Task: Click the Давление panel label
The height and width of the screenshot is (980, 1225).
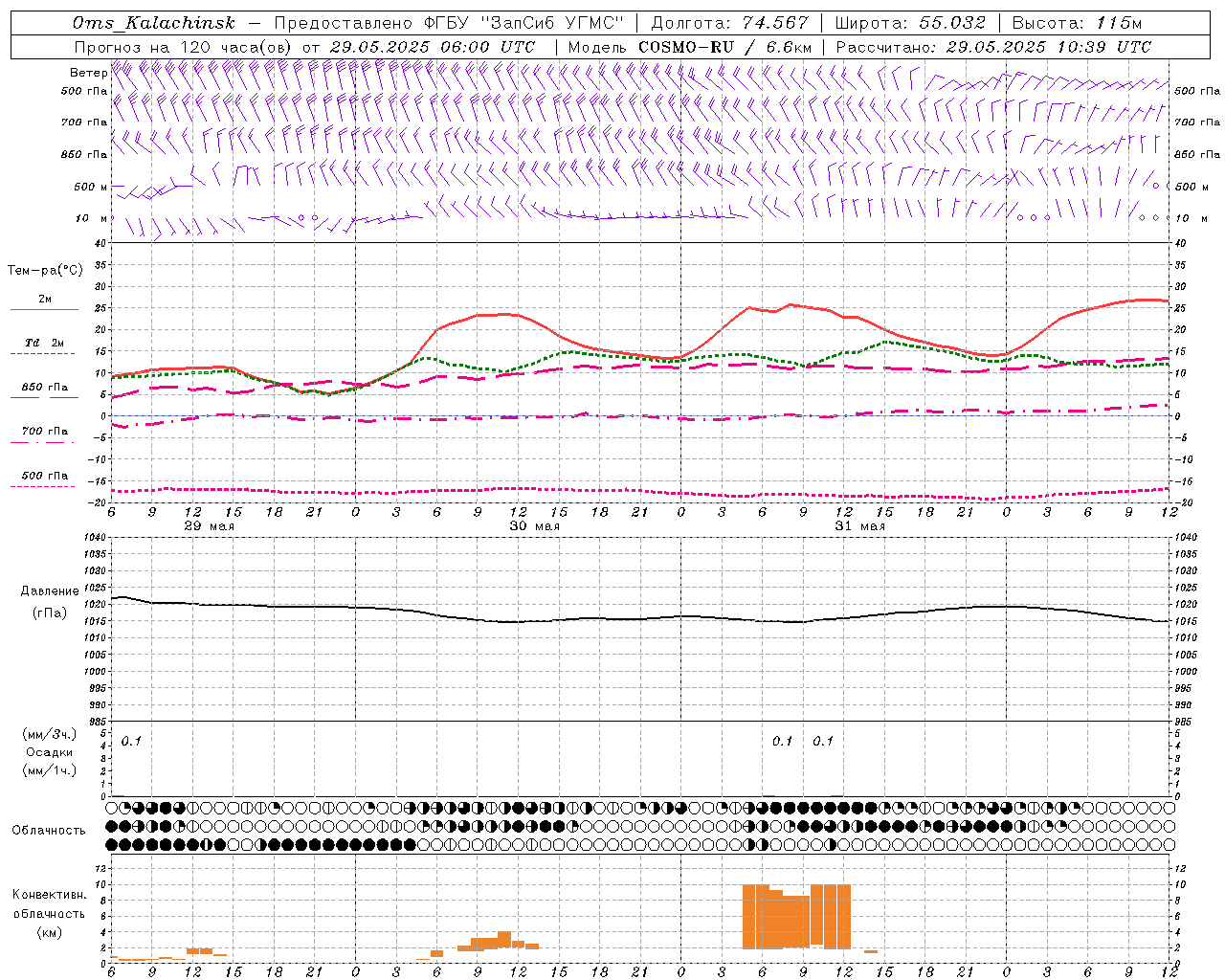Action: 50,591
